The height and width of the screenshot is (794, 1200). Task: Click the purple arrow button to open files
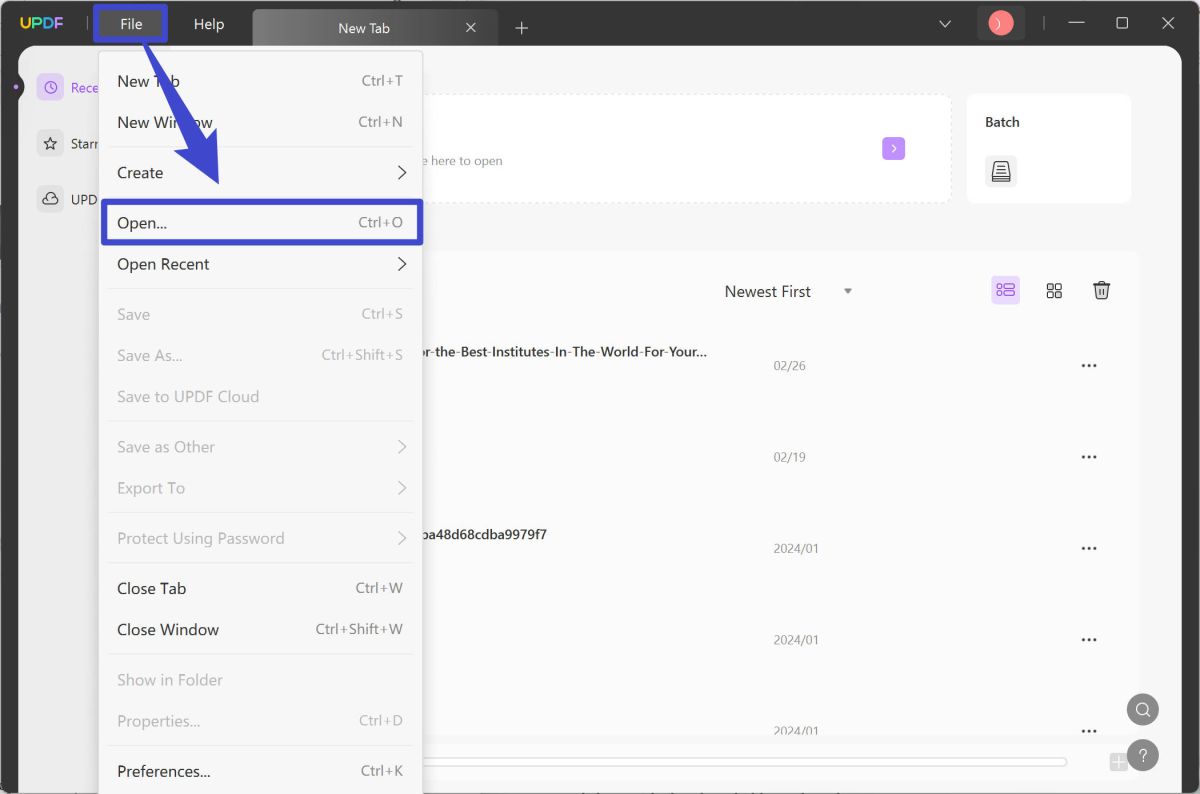tap(893, 148)
